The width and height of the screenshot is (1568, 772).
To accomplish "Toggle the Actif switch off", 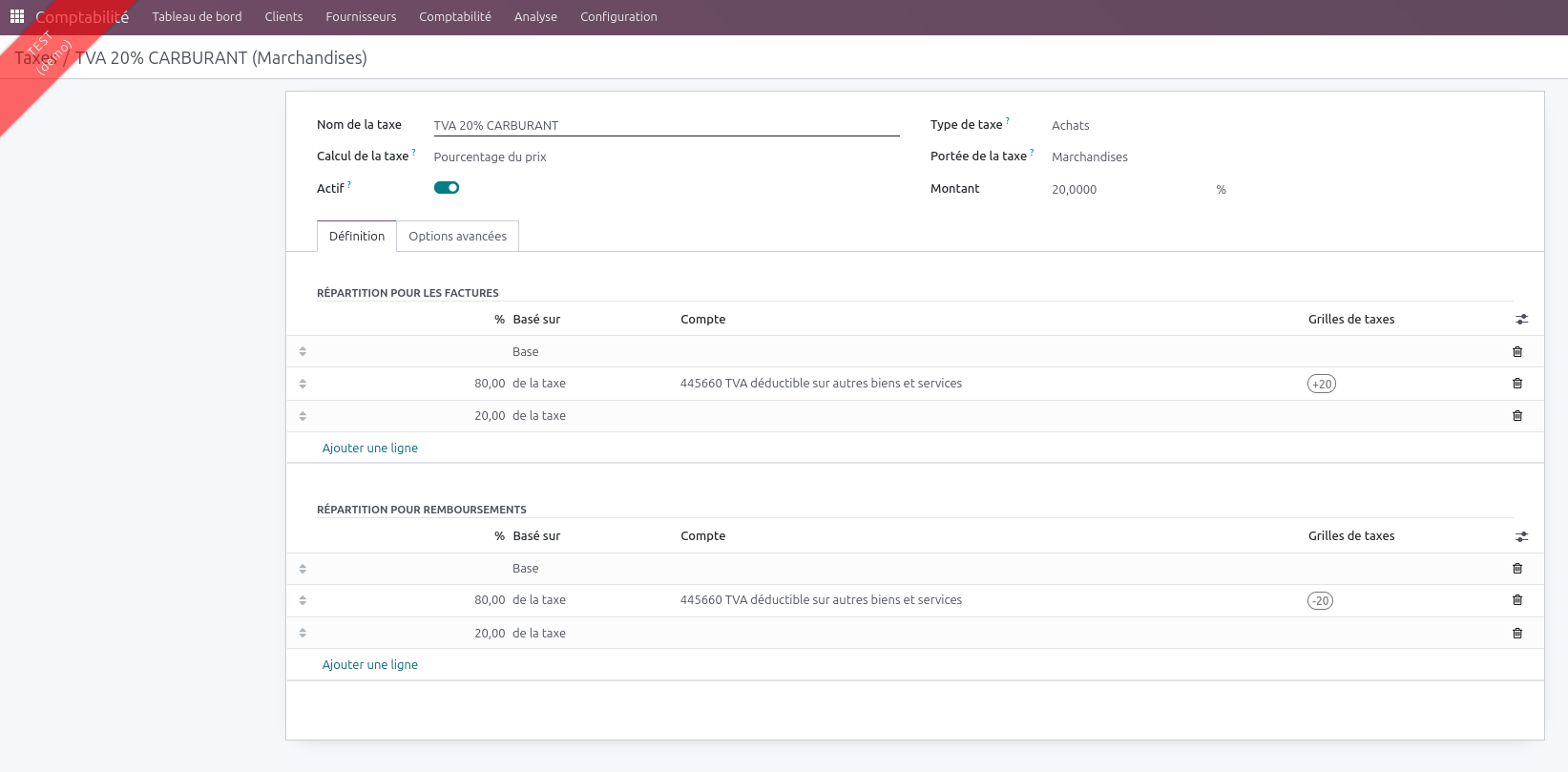I will [x=447, y=188].
